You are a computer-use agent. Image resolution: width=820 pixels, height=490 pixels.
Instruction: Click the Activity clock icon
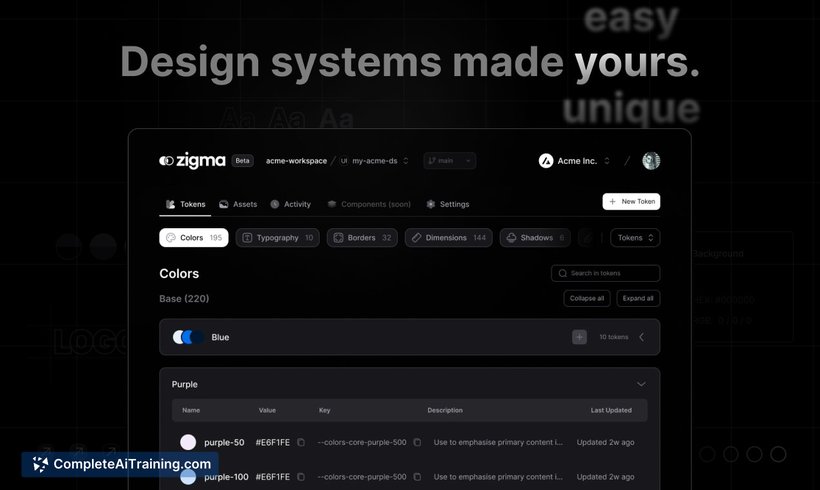(275, 204)
